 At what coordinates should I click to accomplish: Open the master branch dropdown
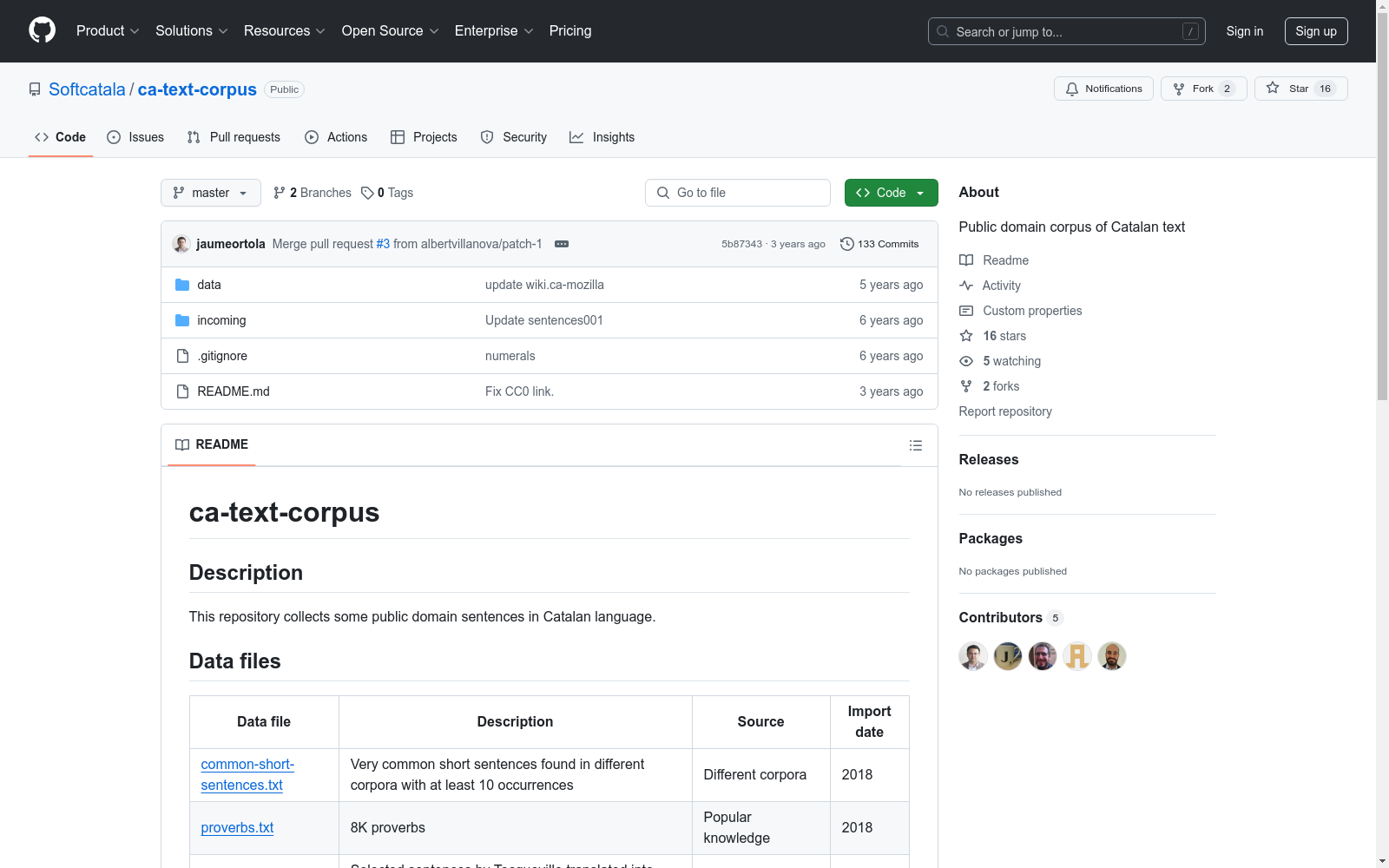(211, 193)
